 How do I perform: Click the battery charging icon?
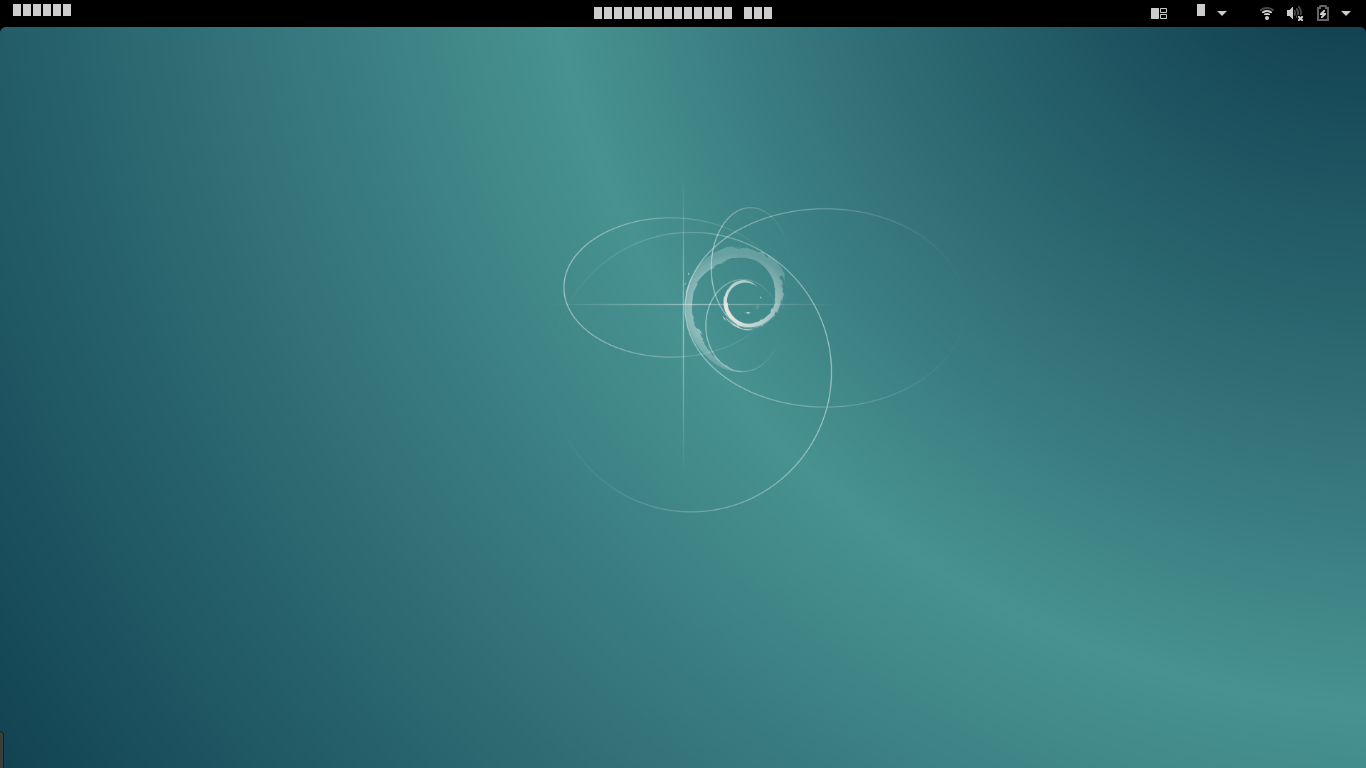click(1323, 13)
